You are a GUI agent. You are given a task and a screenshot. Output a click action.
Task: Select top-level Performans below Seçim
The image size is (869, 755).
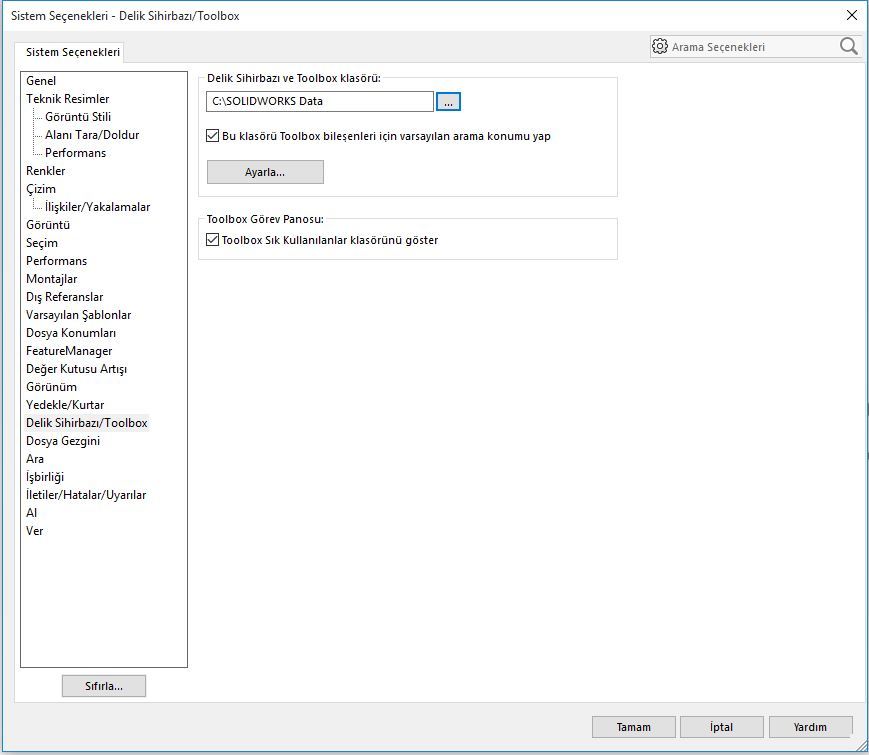click(57, 261)
